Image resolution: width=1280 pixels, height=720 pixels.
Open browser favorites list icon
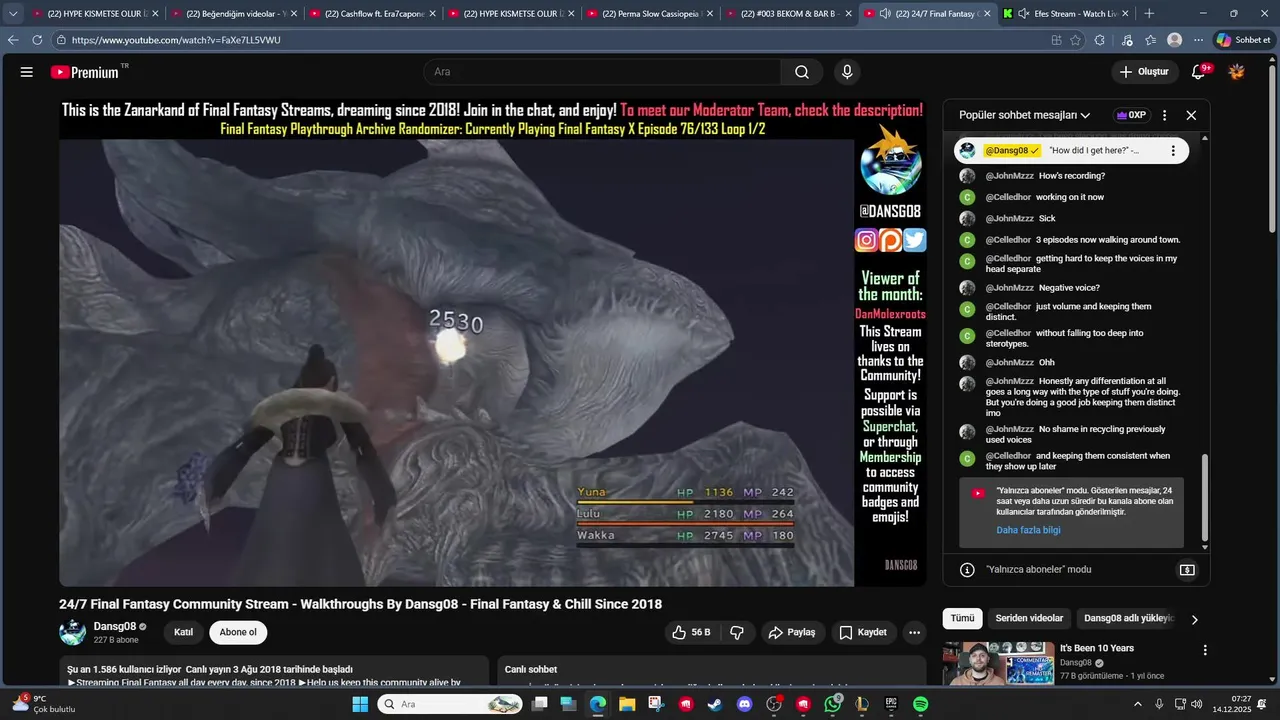pos(1151,40)
